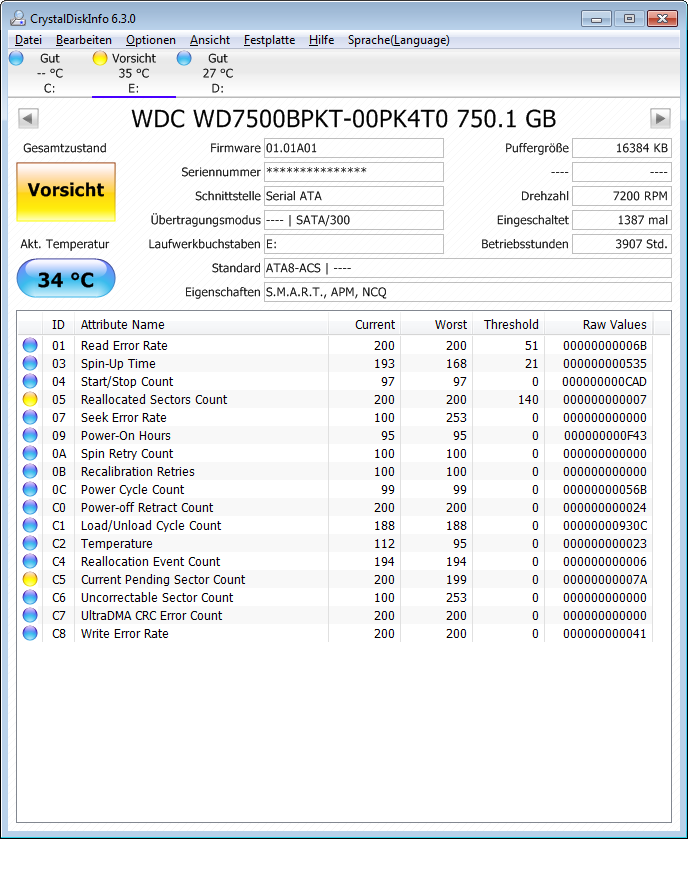Click blue status icon for Reallocation Event Count
Viewport: 688px width, 889px height.
(30, 561)
